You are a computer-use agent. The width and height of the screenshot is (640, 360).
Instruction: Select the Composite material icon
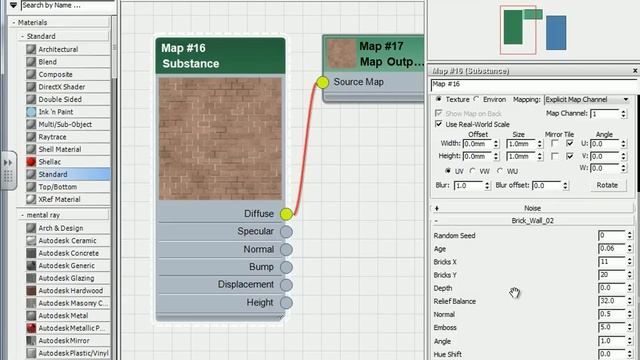[x=31, y=74]
